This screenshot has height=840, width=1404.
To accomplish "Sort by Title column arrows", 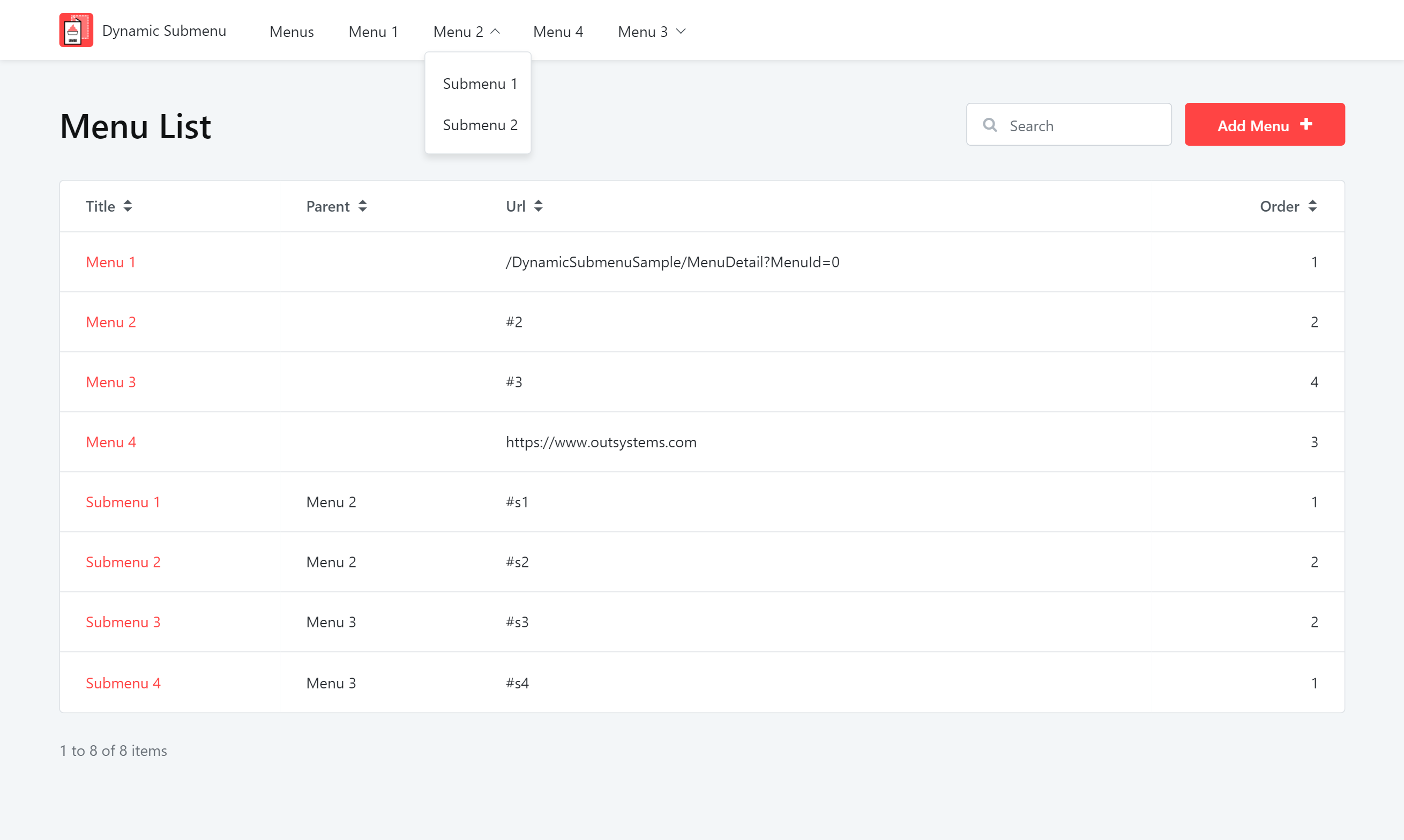I will click(128, 206).
